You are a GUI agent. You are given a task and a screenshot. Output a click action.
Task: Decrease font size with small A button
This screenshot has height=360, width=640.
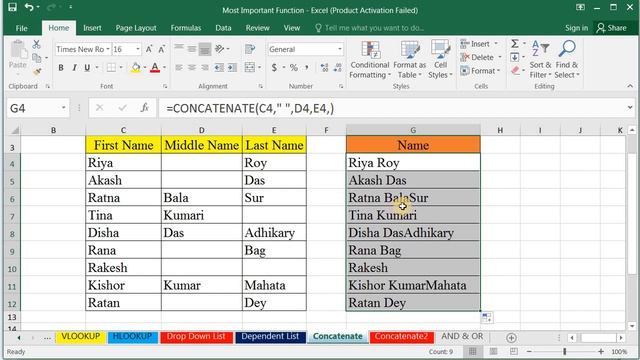[x=162, y=49]
